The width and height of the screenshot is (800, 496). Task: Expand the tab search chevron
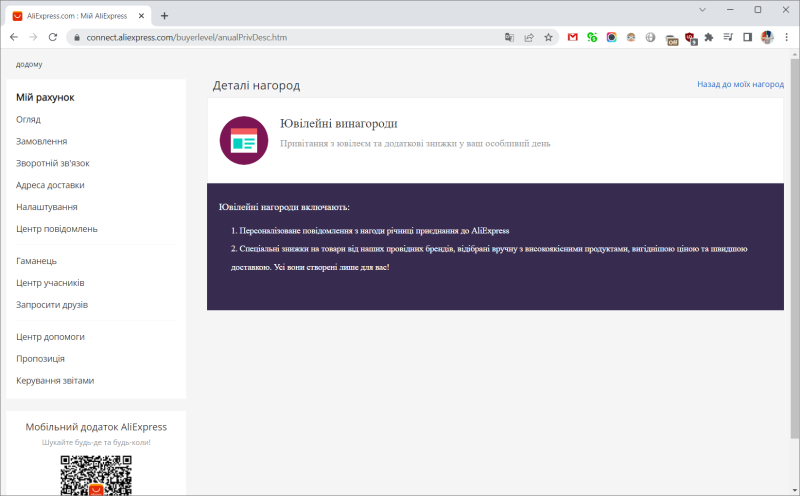(x=703, y=10)
